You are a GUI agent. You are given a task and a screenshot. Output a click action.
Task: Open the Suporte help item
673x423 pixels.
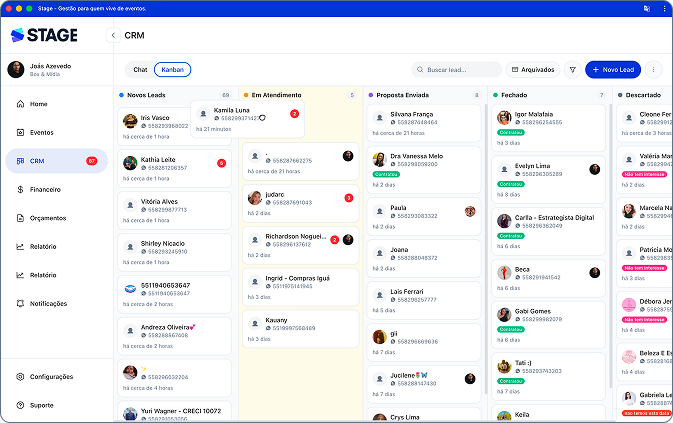pyautogui.click(x=41, y=405)
